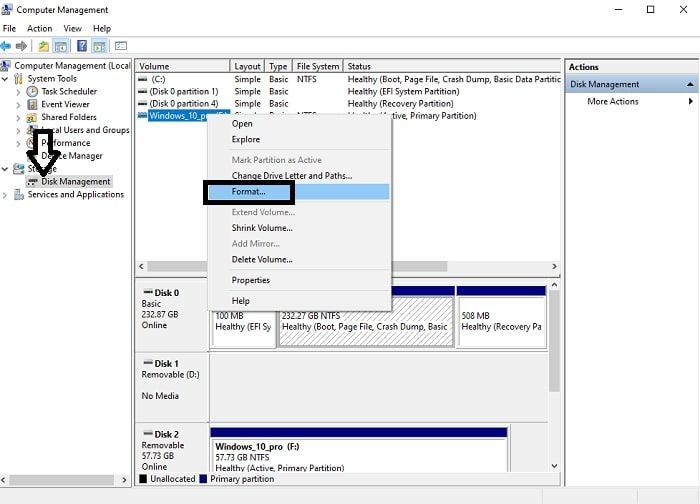Click the volume list left scroll arrow
Viewport: 700px width, 504px height.
point(141,266)
